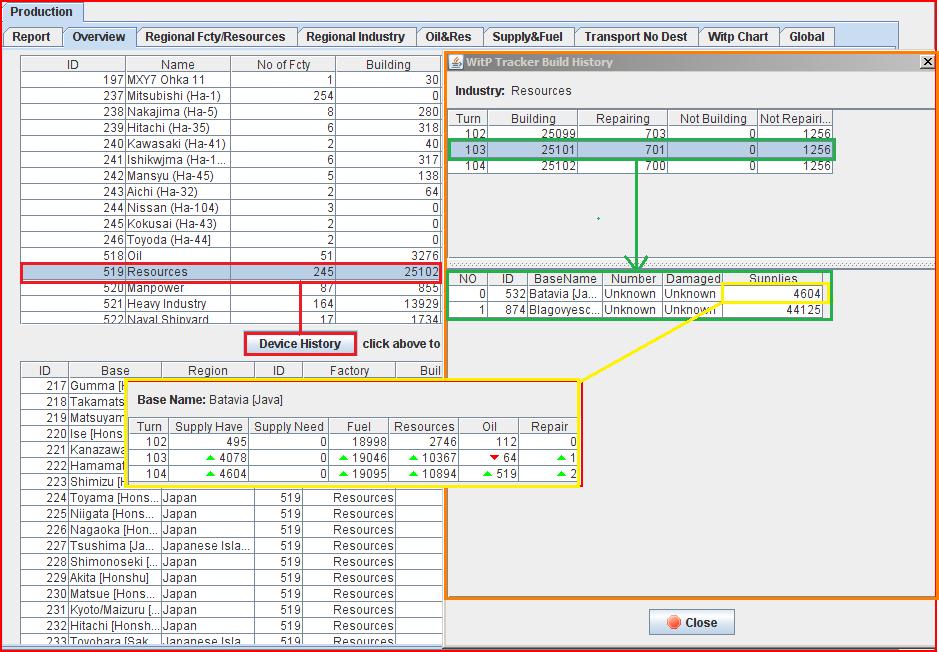Click Supply Have value 4078 in popup
The height and width of the screenshot is (652, 939).
point(232,458)
